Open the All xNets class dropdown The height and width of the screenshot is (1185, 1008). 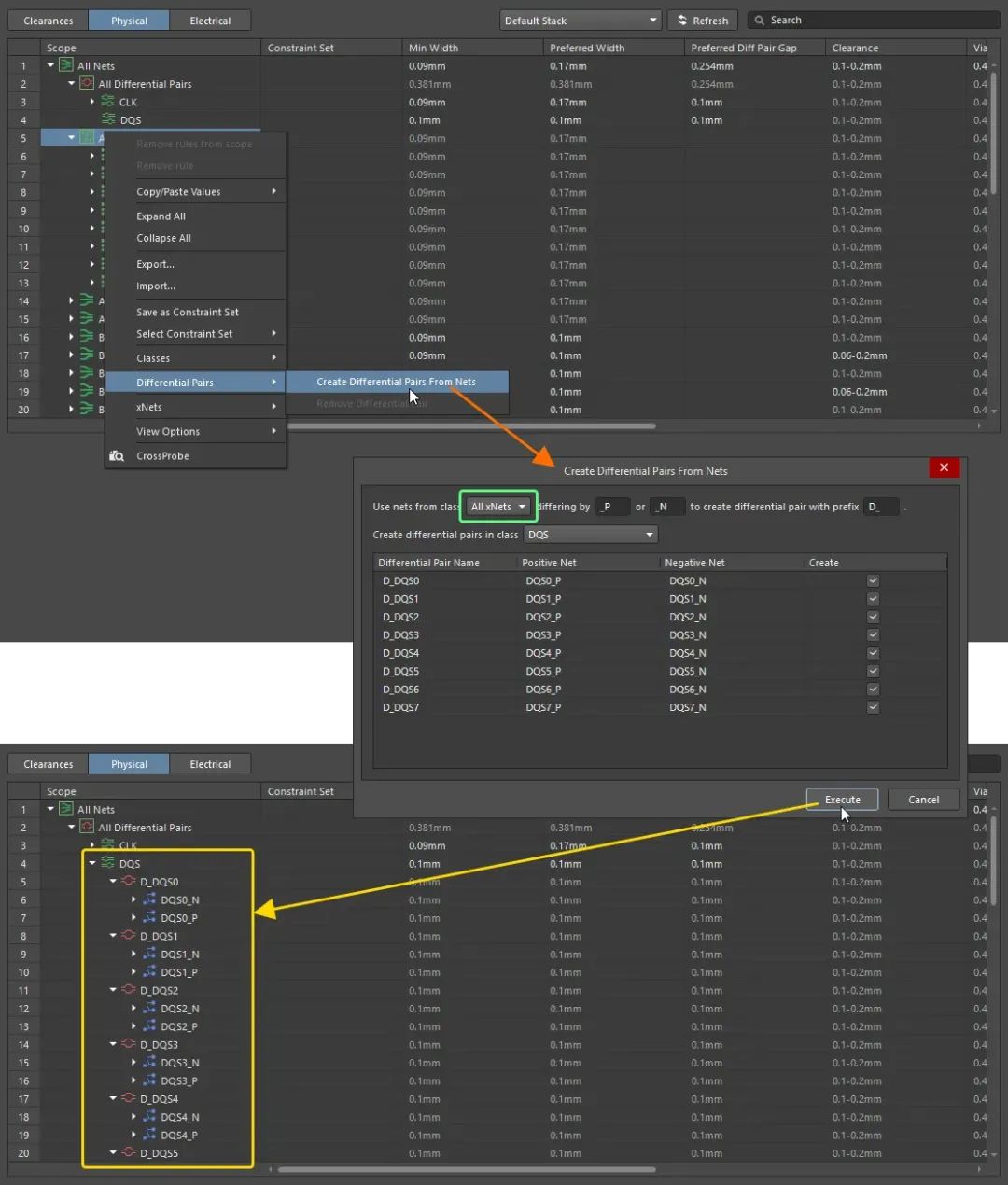point(498,507)
